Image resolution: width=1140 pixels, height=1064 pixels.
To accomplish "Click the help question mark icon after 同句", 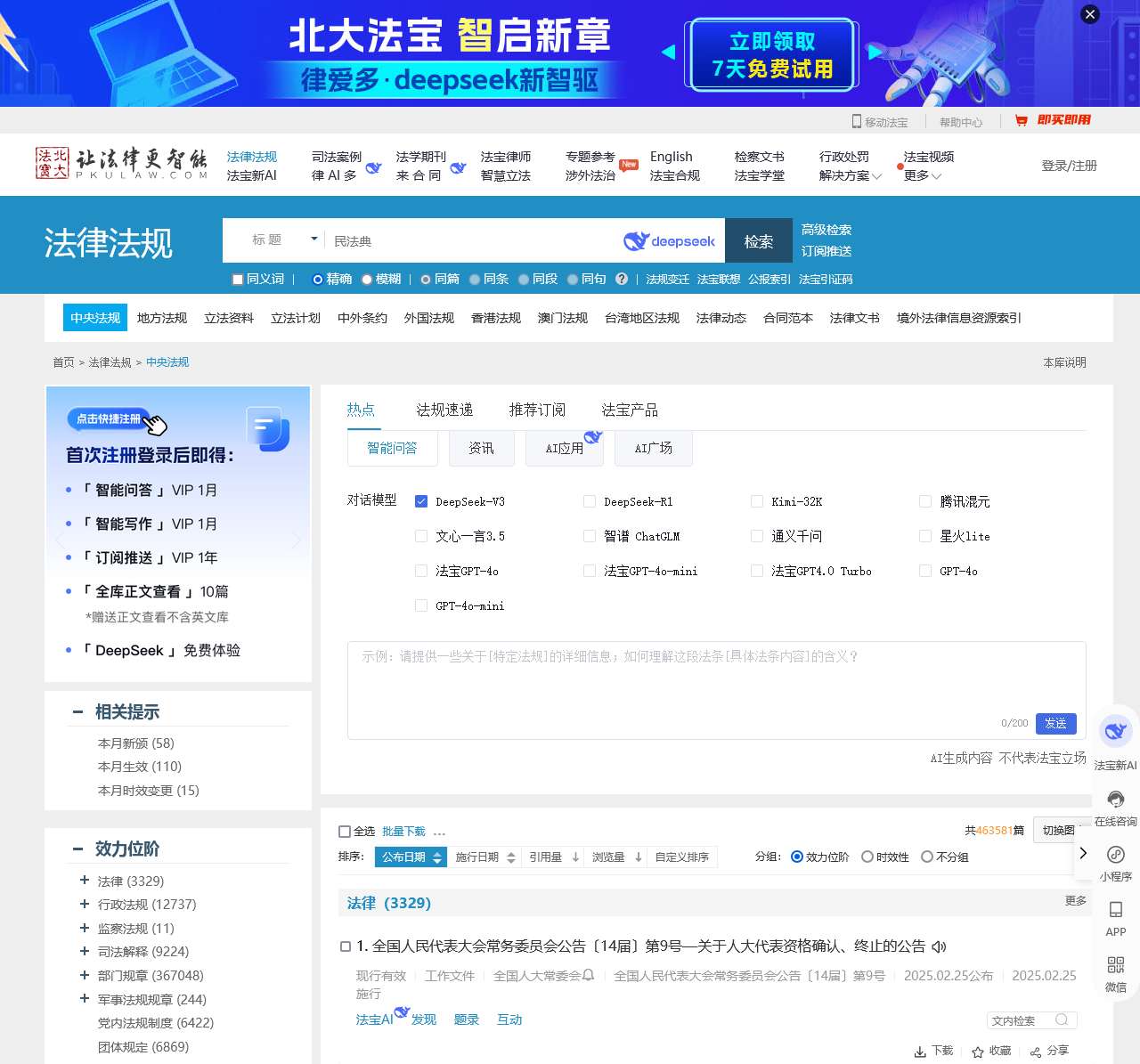I will [622, 279].
